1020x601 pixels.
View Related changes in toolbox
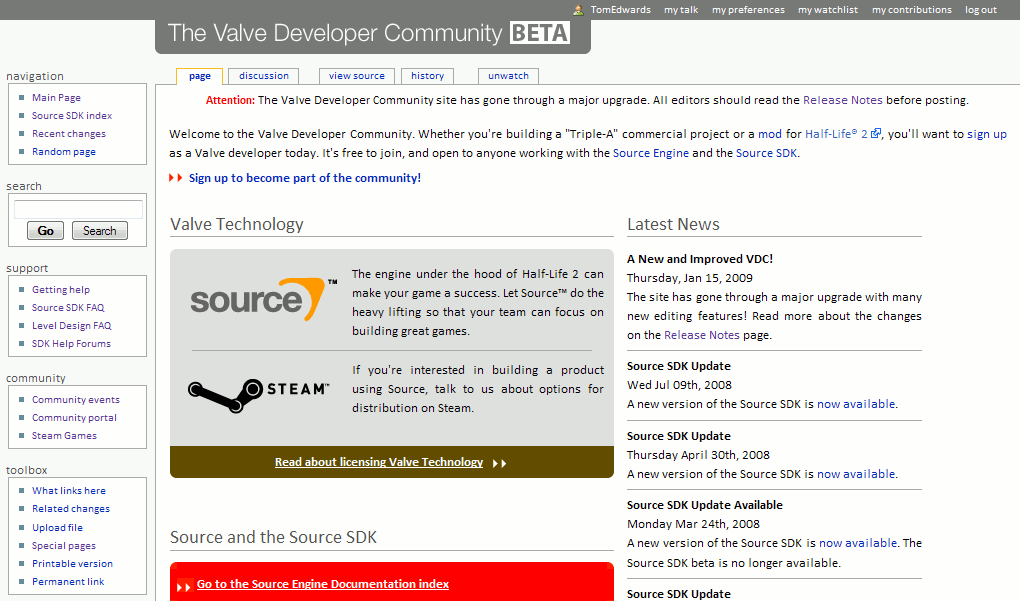[71, 509]
